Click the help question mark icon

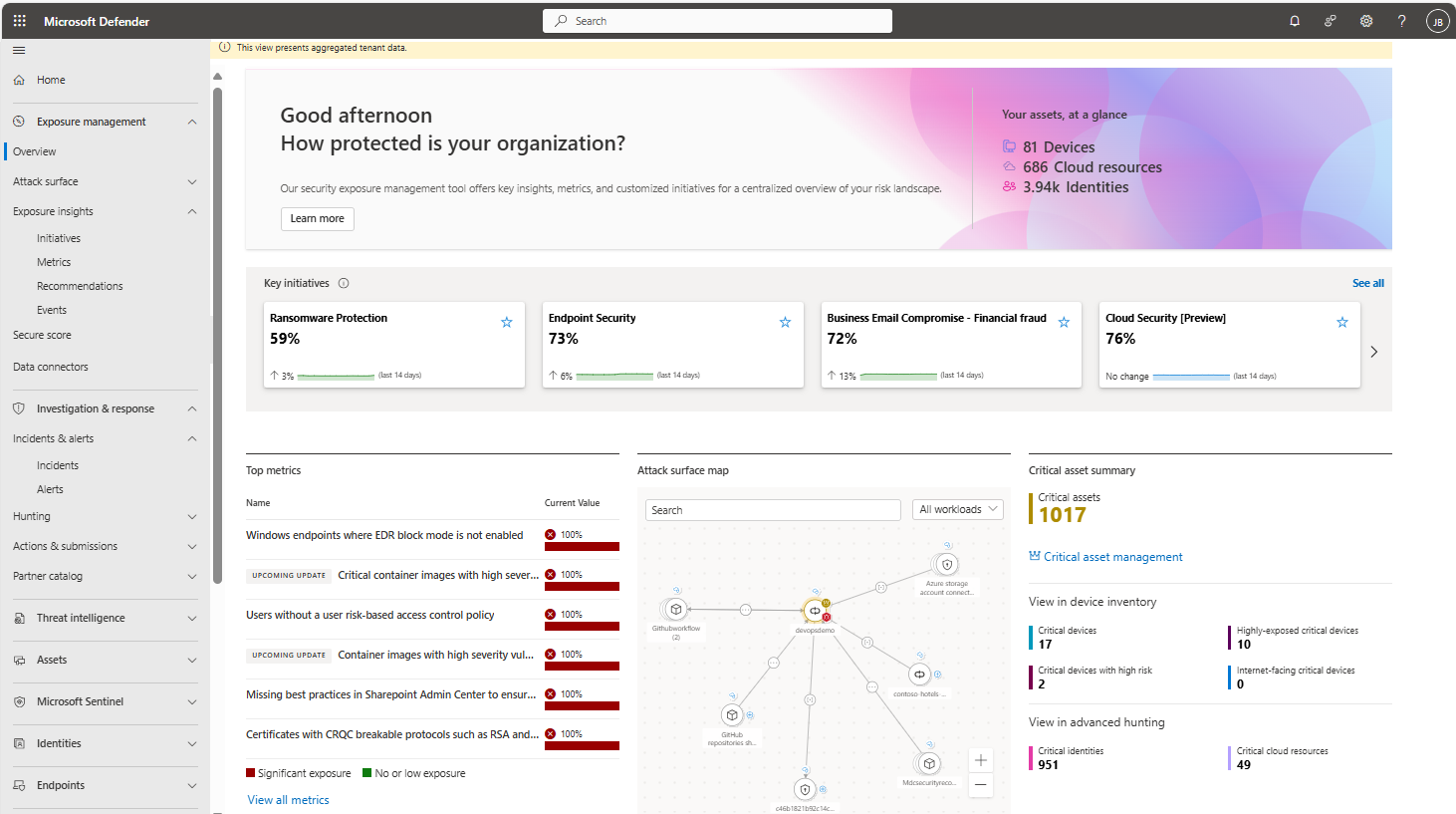(x=1401, y=21)
